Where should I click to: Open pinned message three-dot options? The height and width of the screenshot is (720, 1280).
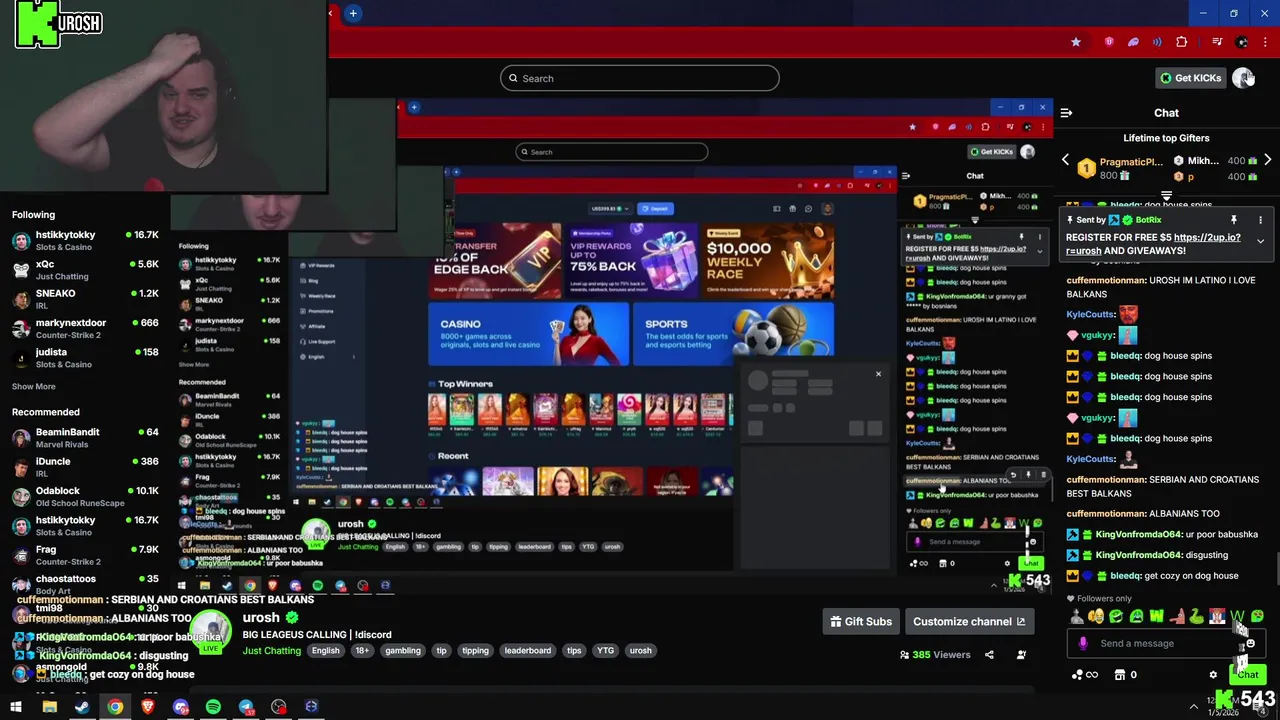1260,220
